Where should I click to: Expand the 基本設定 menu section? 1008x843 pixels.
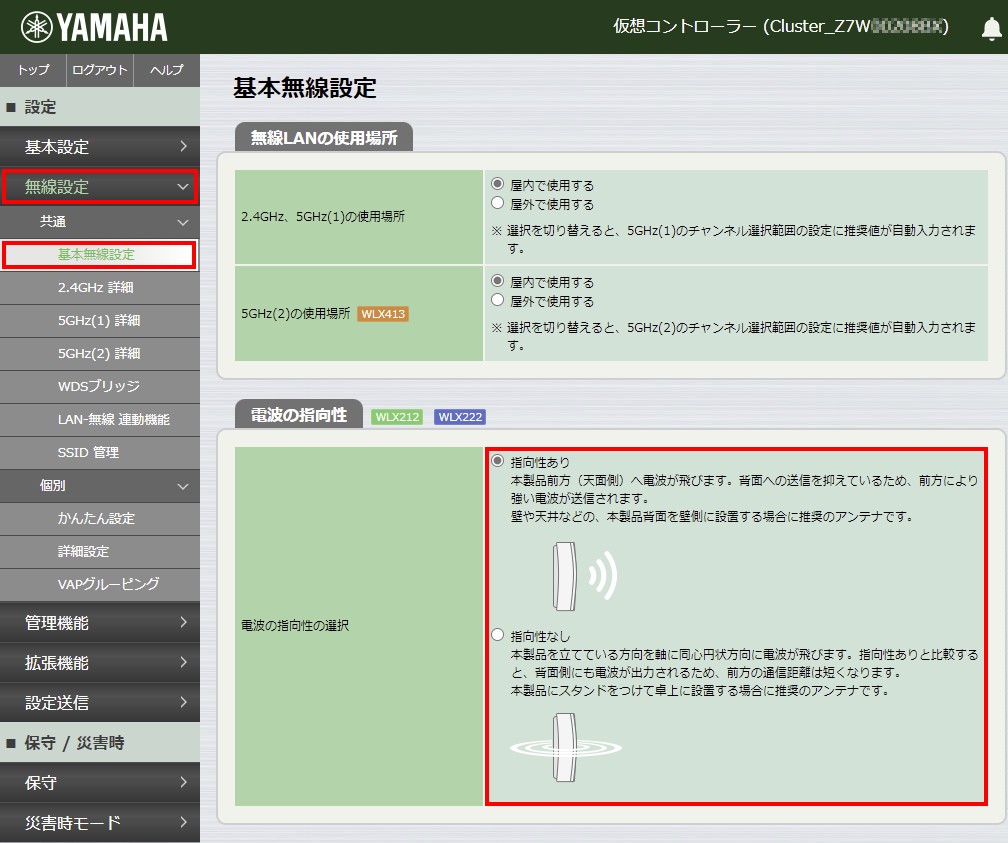pos(99,147)
